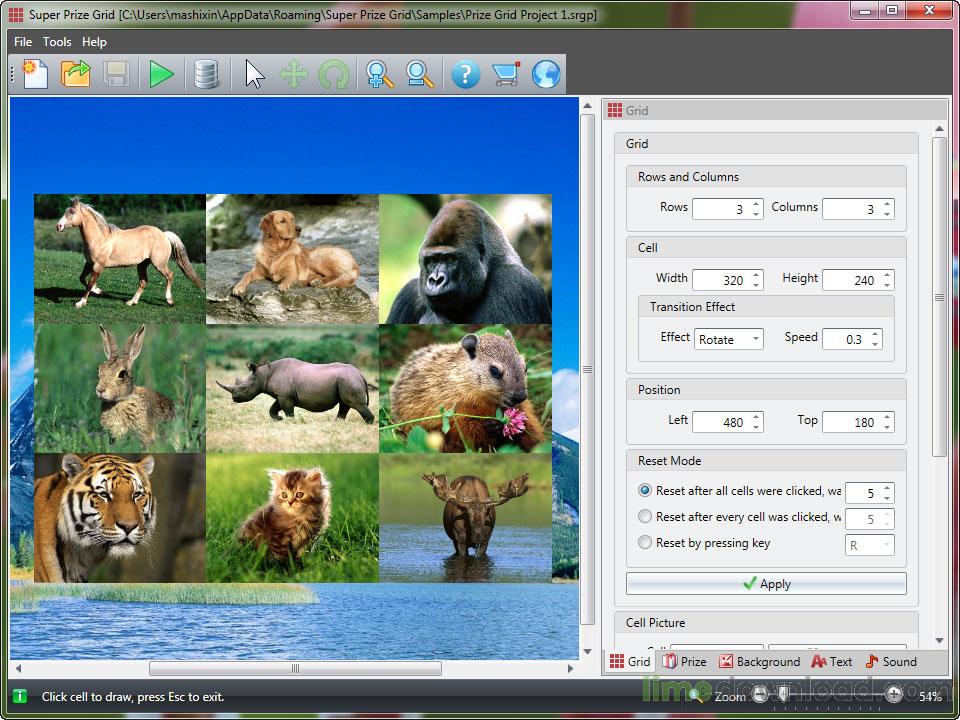The image size is (960, 720).
Task: Select the zoom in magnifier tool
Action: [x=378, y=73]
